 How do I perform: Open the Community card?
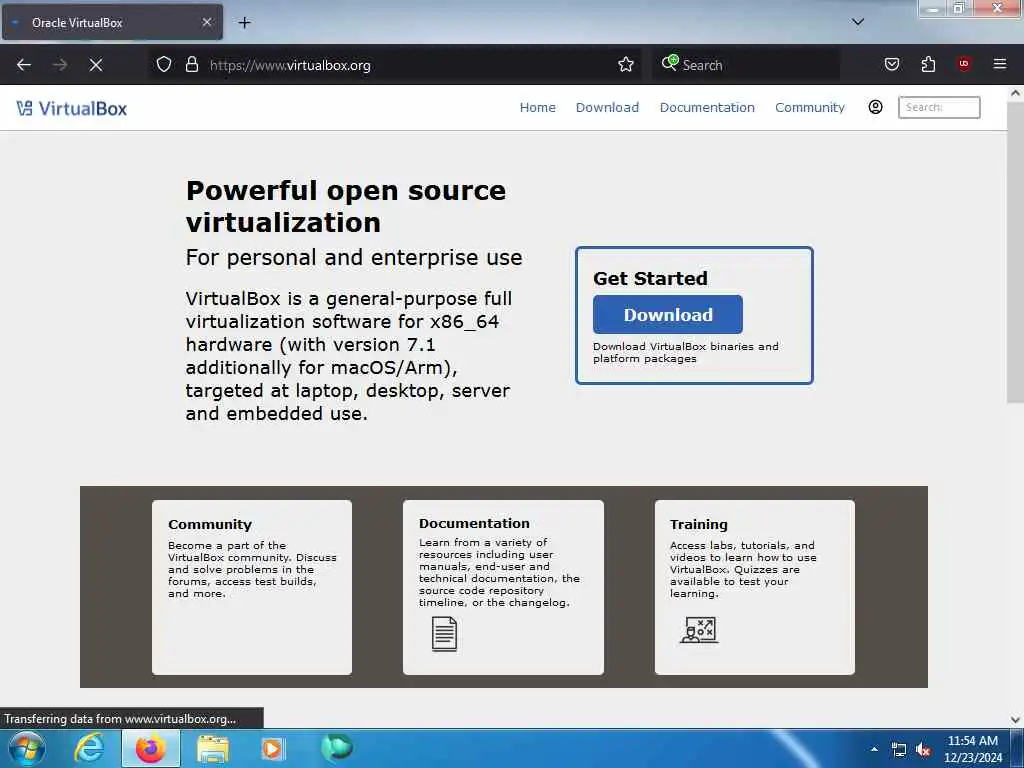coord(252,587)
